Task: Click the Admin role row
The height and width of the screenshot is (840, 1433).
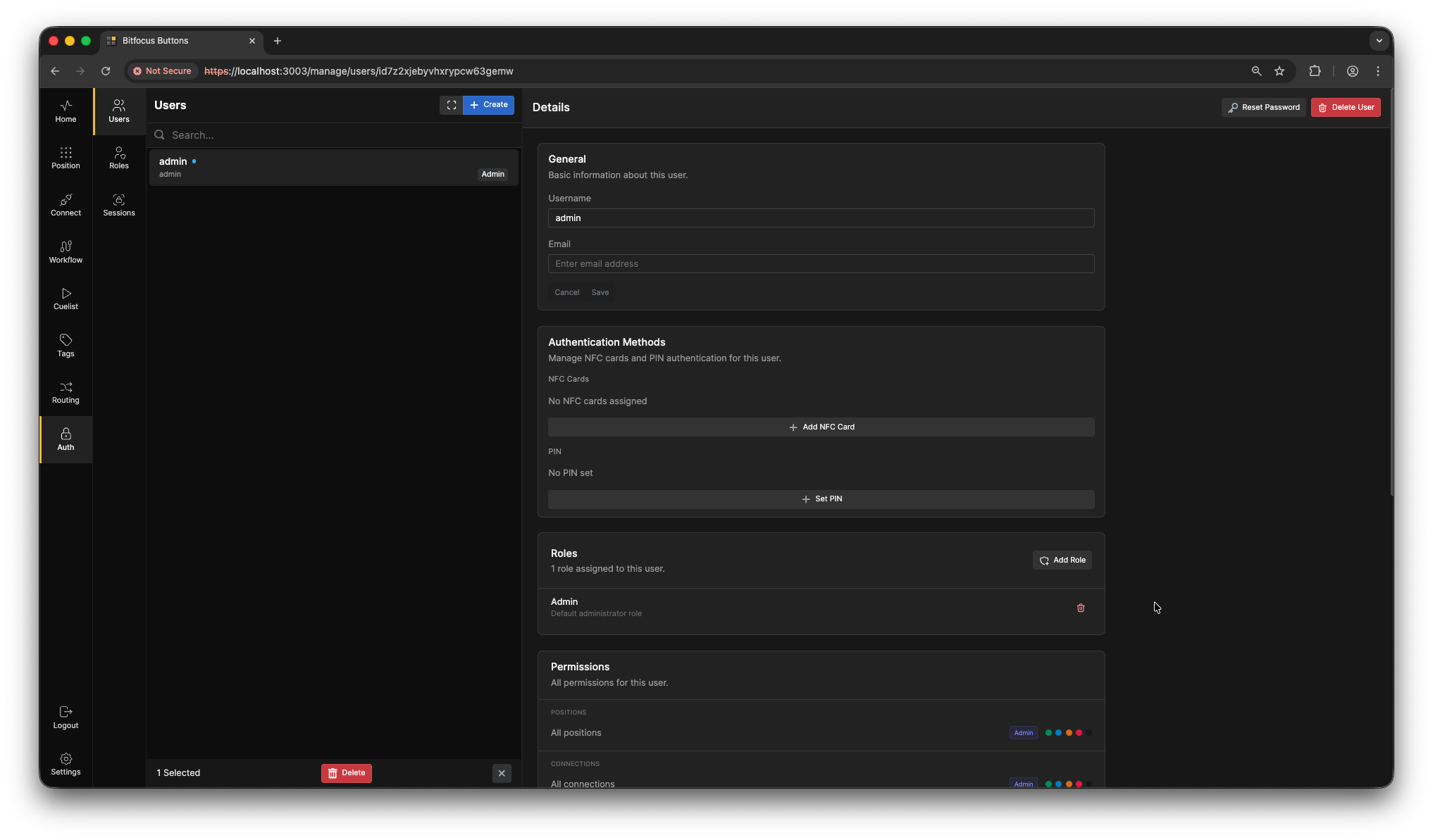Action: click(821, 607)
